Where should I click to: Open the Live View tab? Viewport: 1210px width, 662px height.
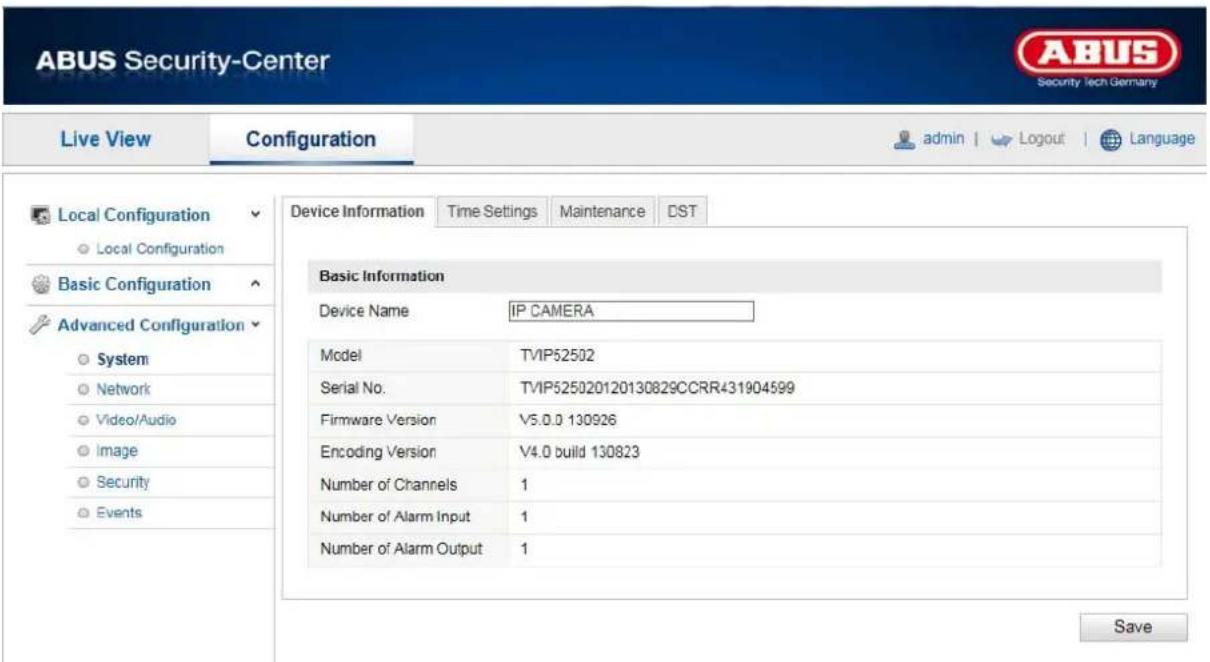107,139
